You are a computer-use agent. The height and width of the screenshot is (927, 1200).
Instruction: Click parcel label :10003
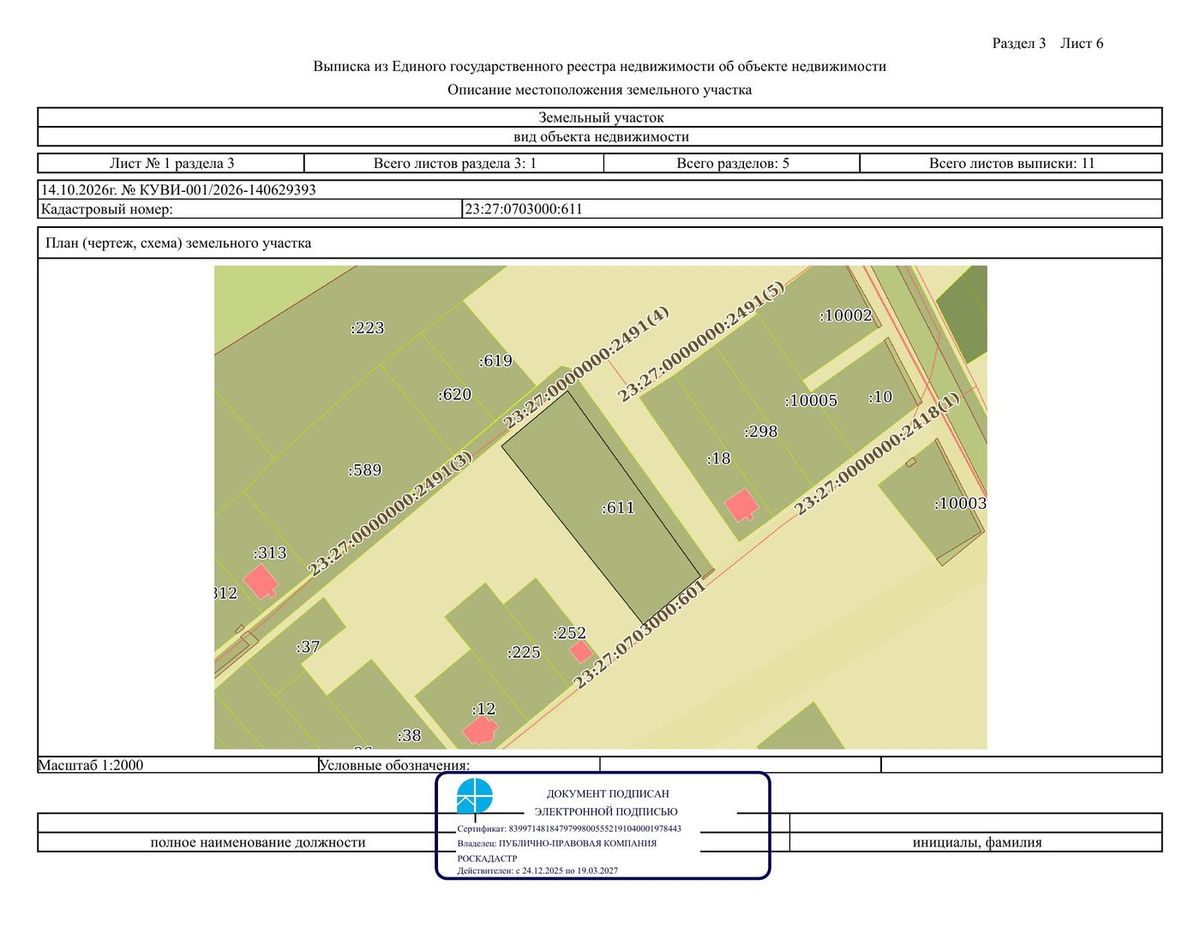coord(960,503)
